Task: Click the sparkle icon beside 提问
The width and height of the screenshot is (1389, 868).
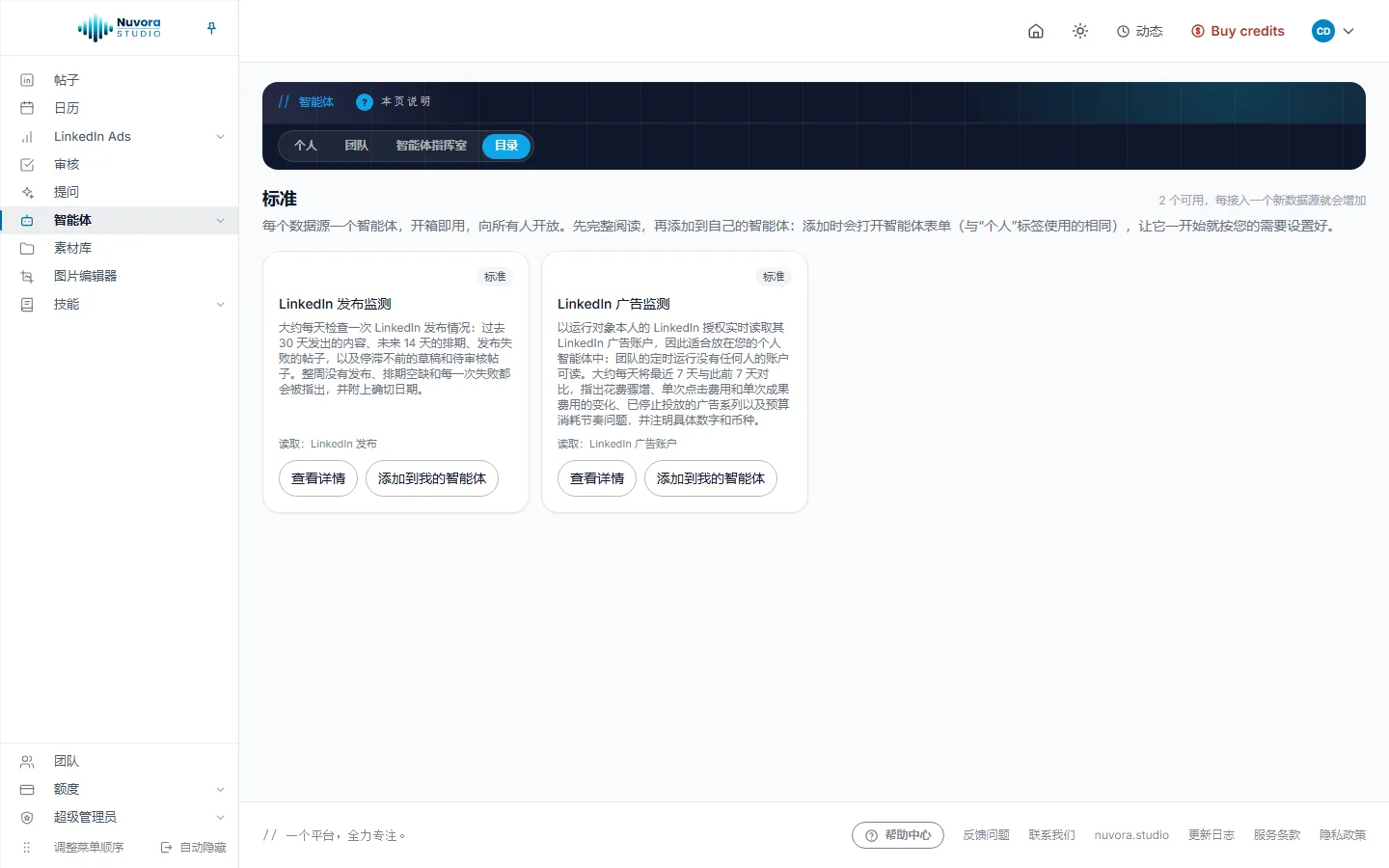Action: tap(27, 192)
